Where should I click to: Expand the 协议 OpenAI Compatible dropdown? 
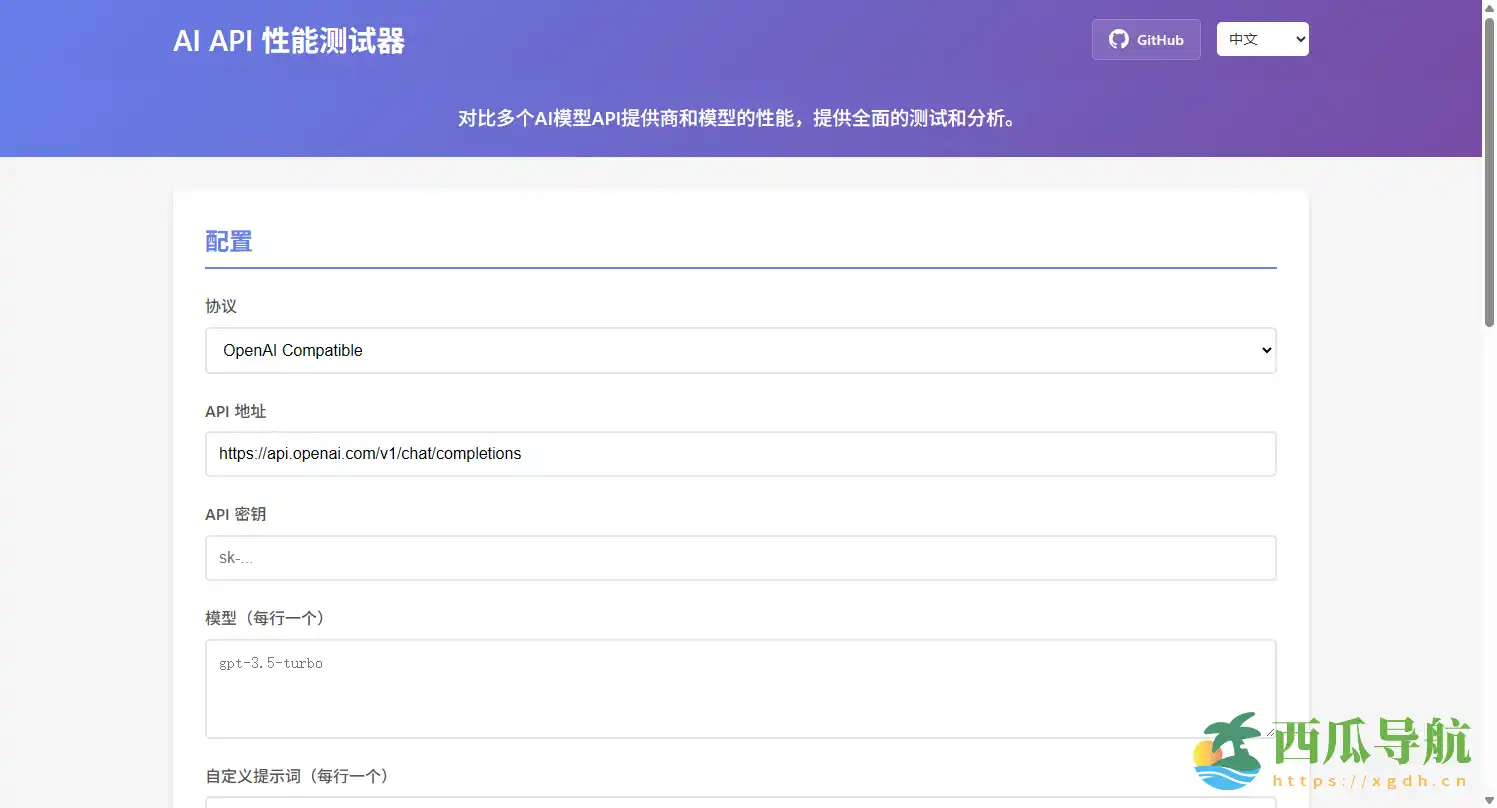tap(740, 351)
